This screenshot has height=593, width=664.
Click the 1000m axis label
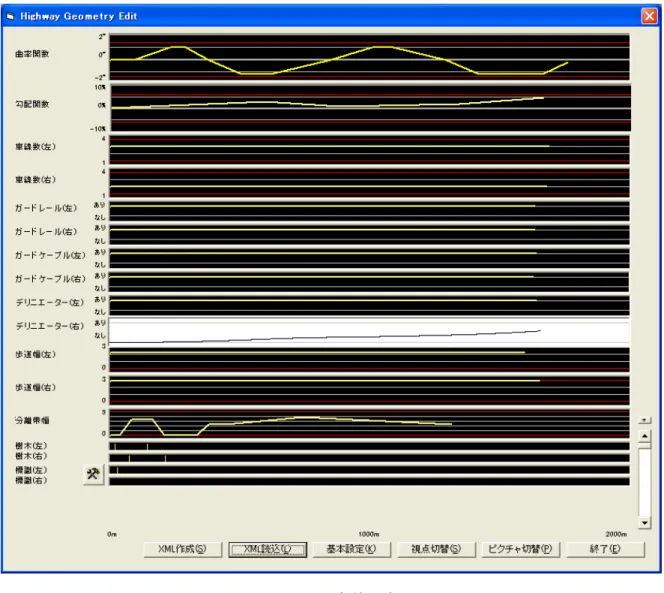click(369, 534)
